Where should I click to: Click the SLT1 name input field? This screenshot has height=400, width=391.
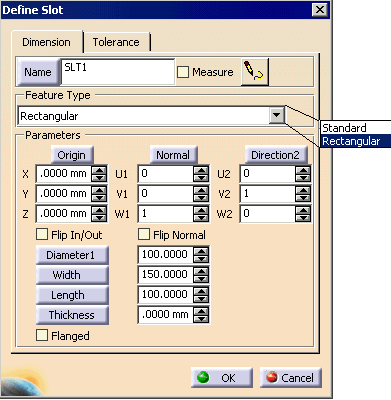(118, 72)
